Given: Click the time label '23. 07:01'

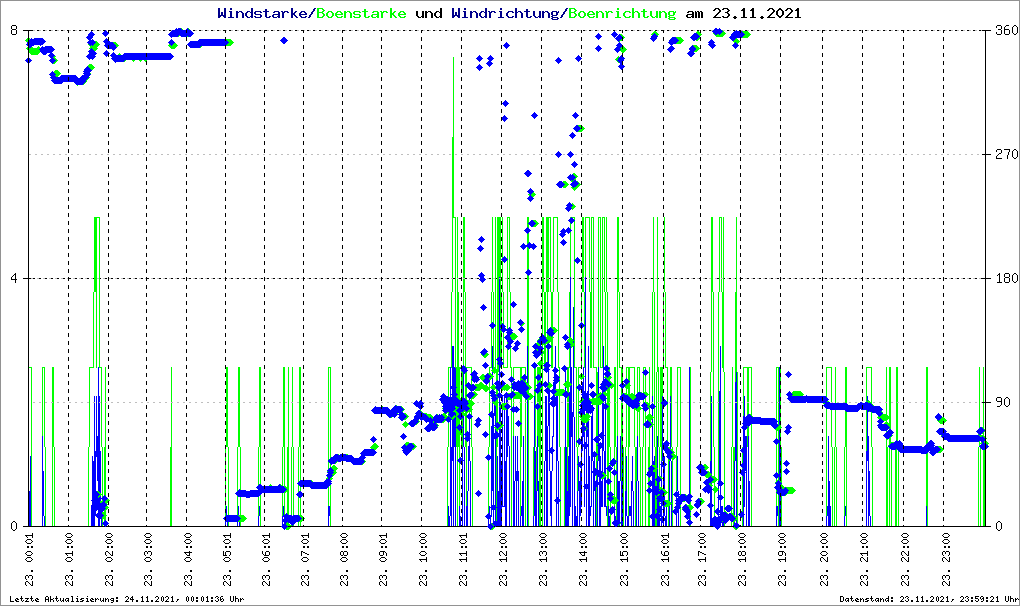Looking at the screenshot, I should click(304, 560).
